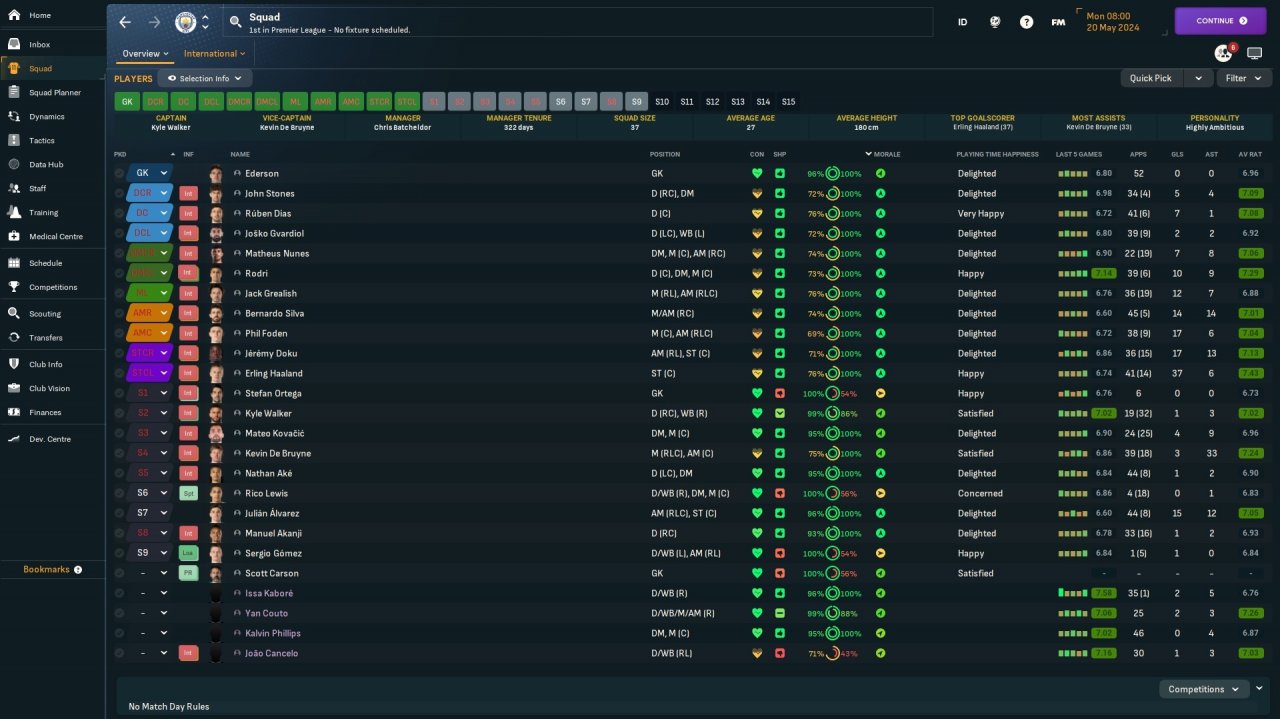Select João Cancelo's row checkbox
The width and height of the screenshot is (1280, 719).
[x=119, y=653]
